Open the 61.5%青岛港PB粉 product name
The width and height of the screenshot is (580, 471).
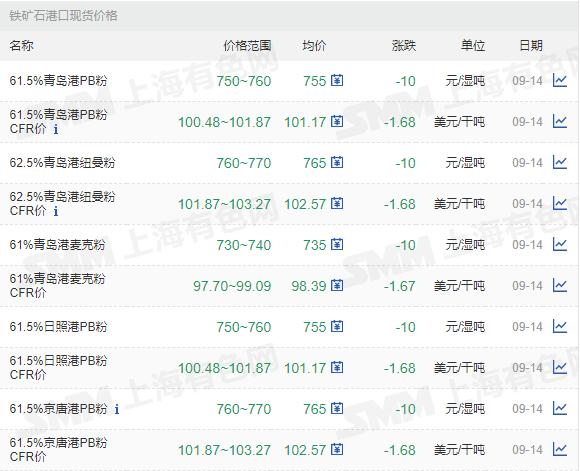pyautogui.click(x=58, y=81)
